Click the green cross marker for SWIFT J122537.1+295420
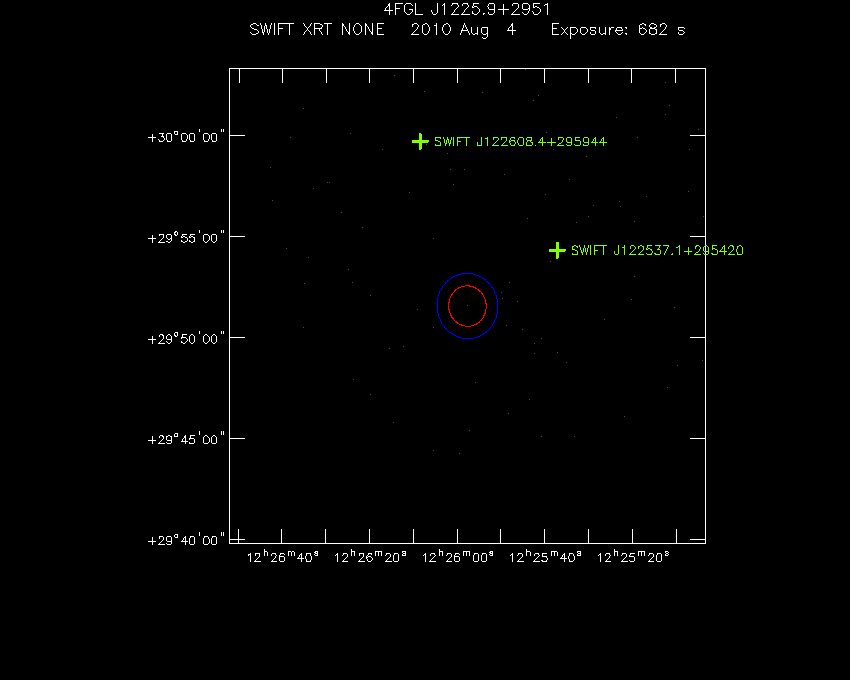The width and height of the screenshot is (850, 680). pyautogui.click(x=557, y=251)
